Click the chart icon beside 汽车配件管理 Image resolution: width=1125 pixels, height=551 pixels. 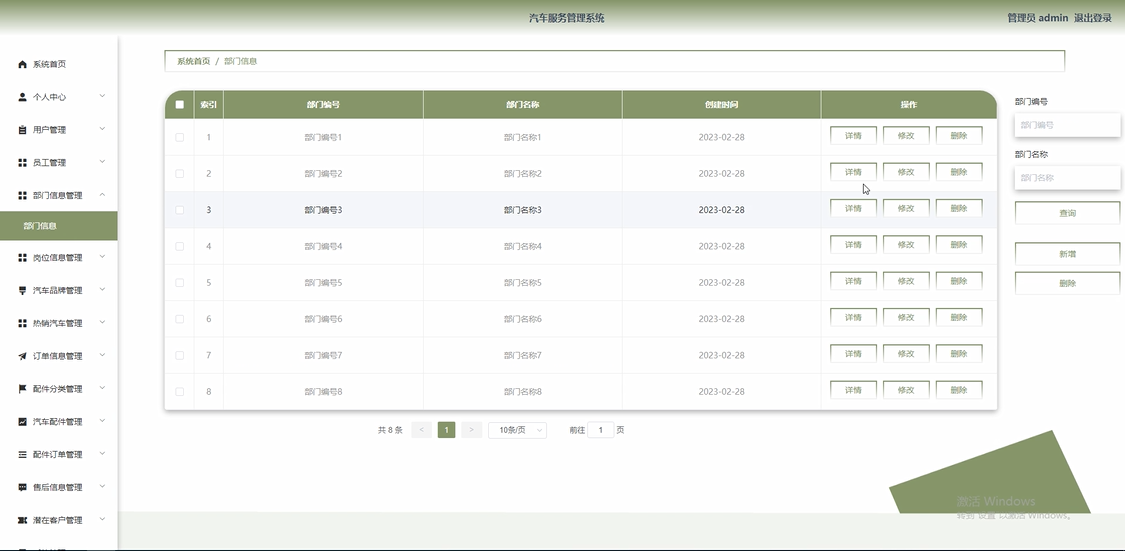(22, 422)
